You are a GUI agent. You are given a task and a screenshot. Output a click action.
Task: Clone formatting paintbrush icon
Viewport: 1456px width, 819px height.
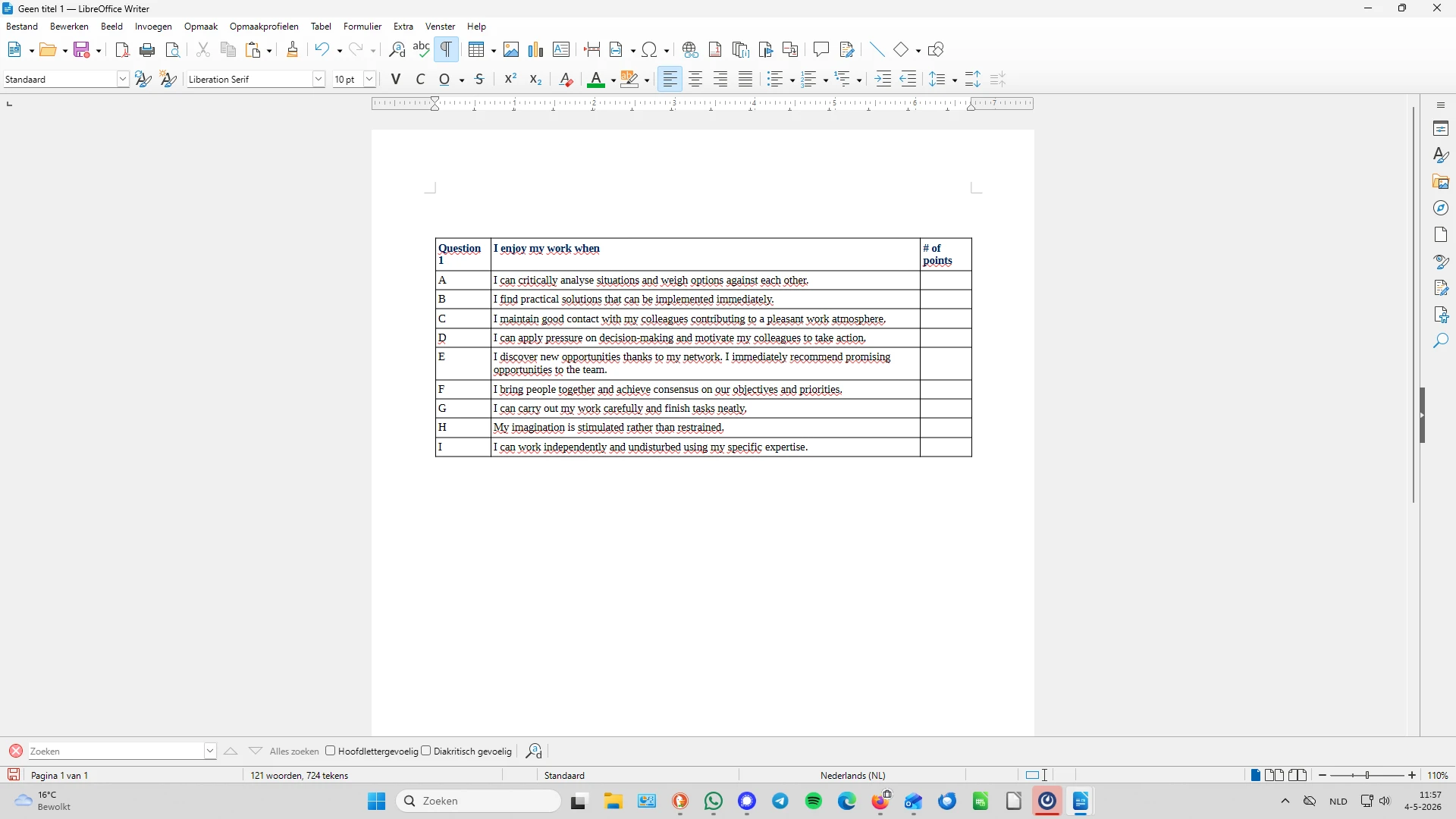tap(293, 50)
